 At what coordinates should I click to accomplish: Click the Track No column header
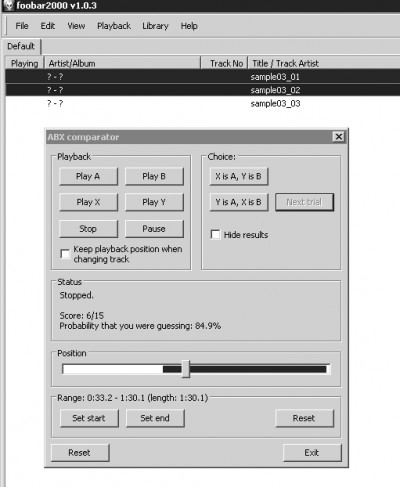pyautogui.click(x=225, y=63)
